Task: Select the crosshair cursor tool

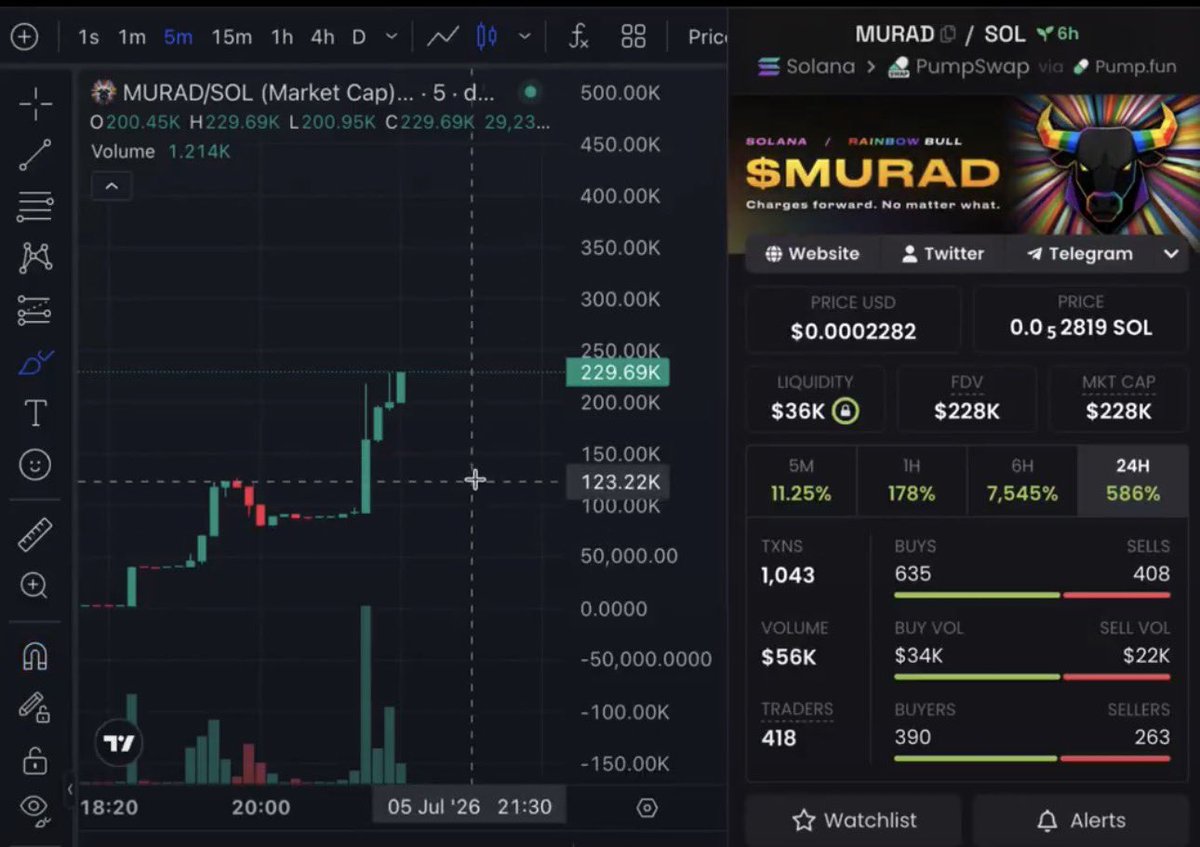Action: [35, 103]
